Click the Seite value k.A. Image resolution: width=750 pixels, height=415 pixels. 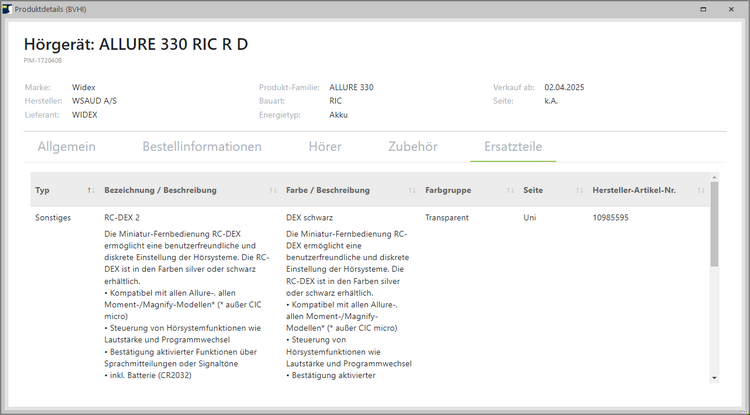point(551,101)
